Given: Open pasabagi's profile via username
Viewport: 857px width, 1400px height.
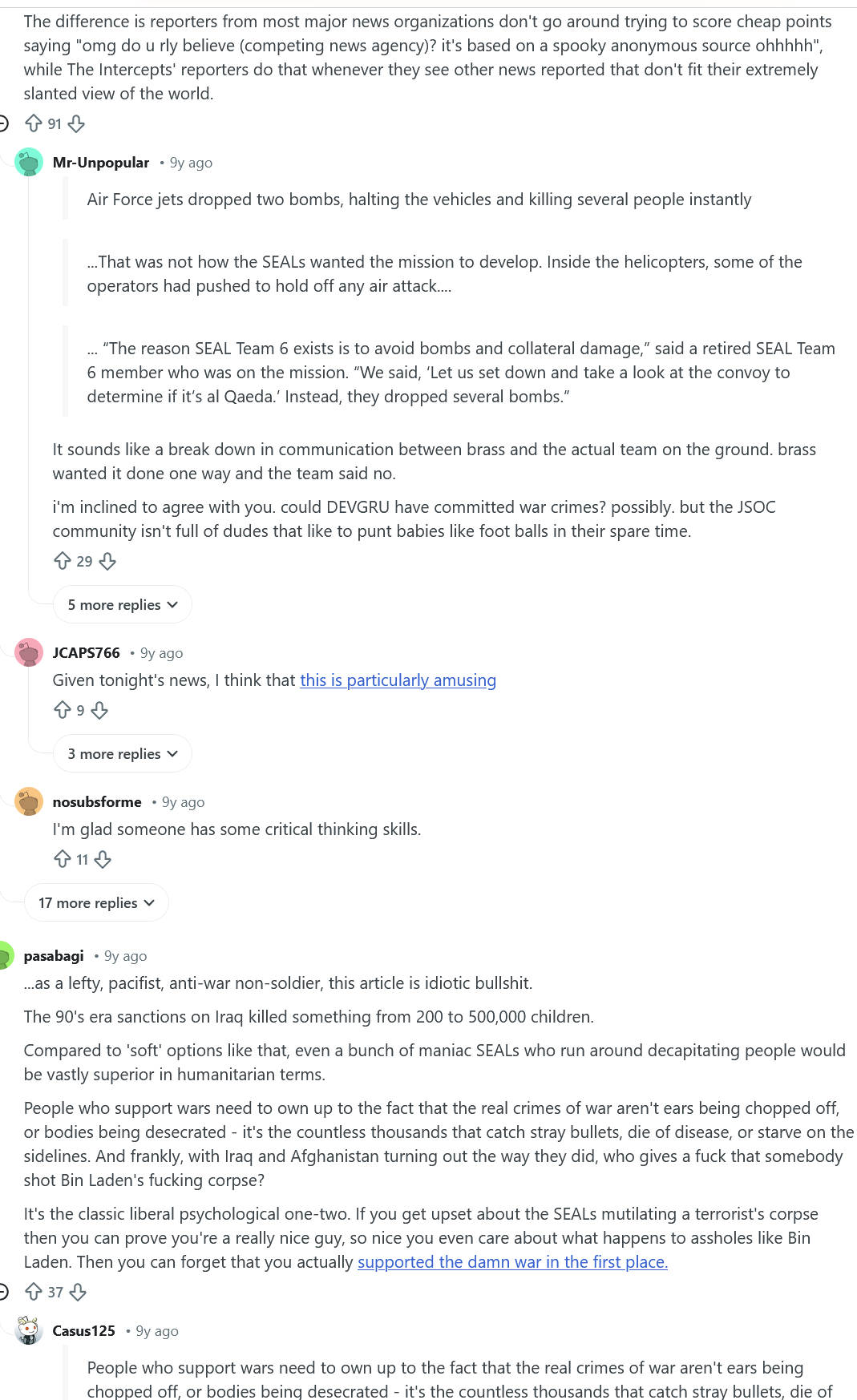Looking at the screenshot, I should [54, 956].
